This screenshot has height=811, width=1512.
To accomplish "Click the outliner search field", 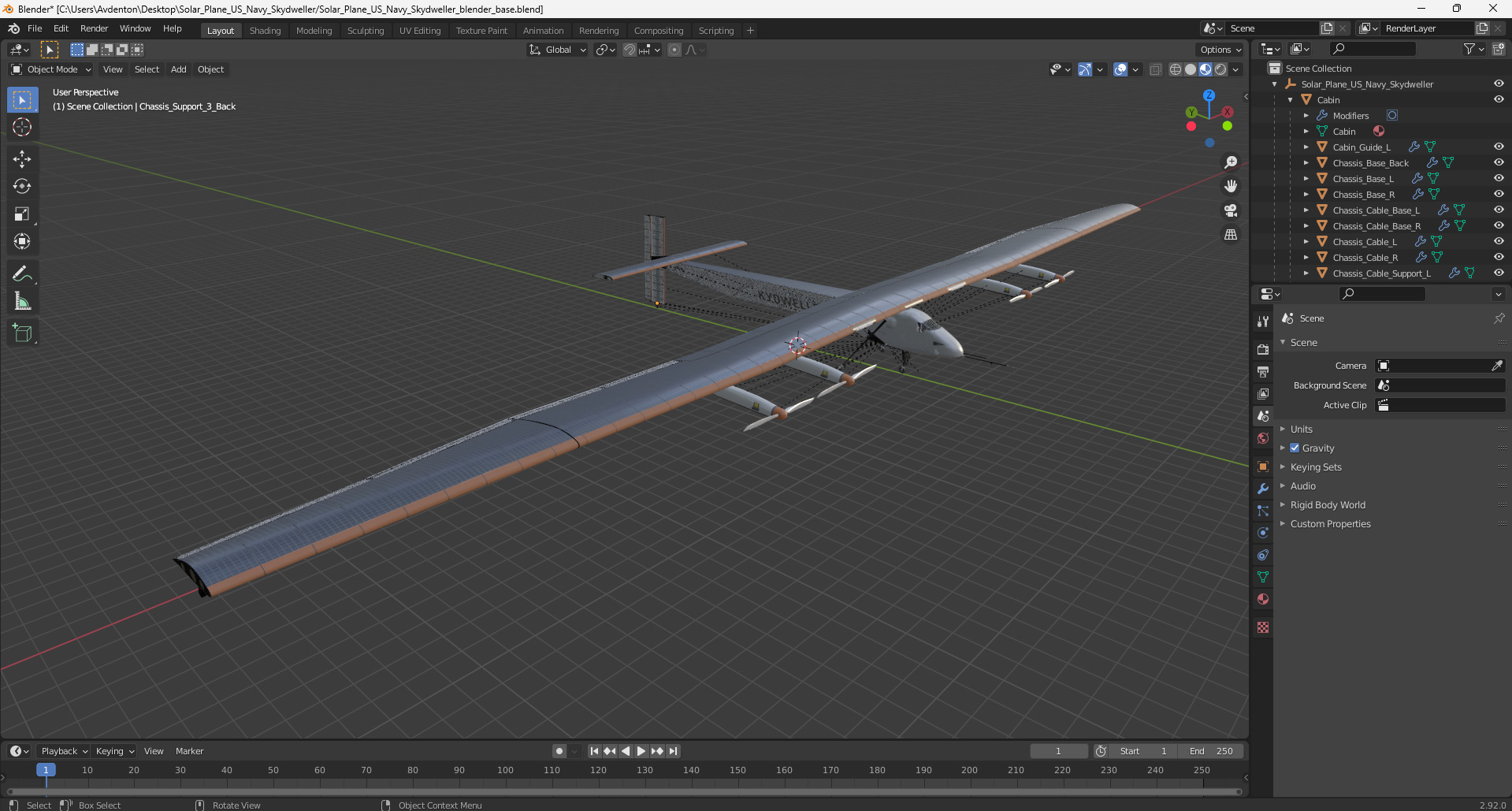I will point(1373,49).
